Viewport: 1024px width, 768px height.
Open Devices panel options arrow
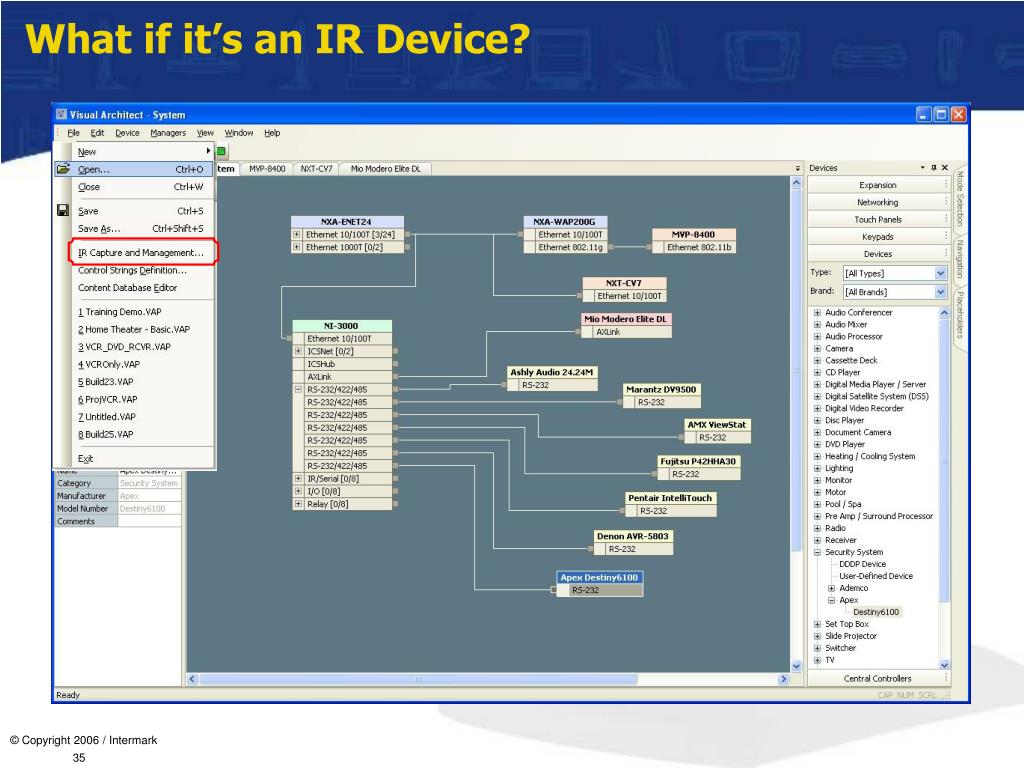click(923, 168)
